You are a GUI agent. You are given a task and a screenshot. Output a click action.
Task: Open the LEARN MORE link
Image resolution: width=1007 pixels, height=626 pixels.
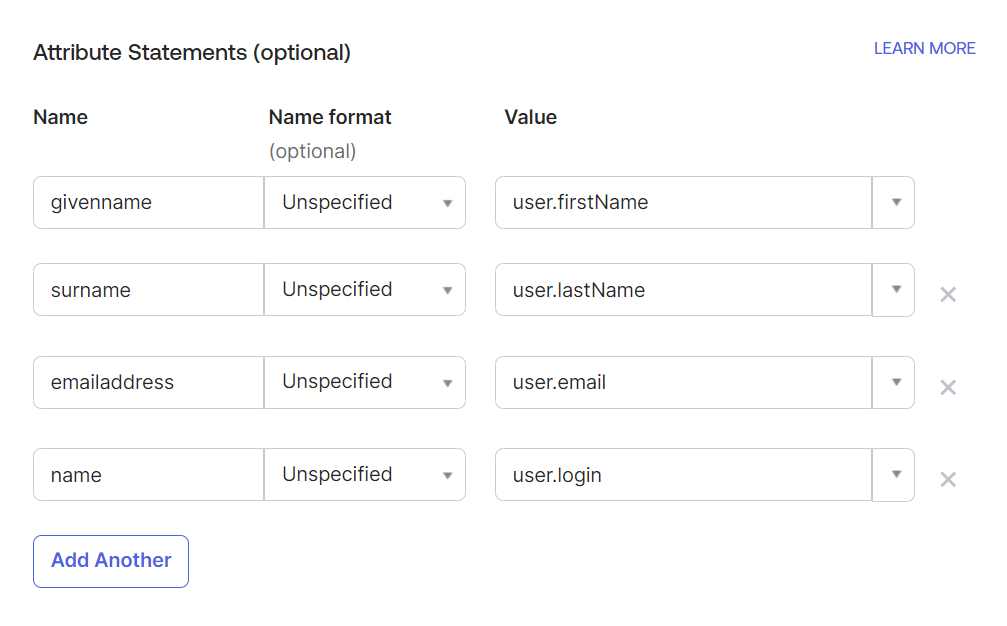click(x=924, y=49)
